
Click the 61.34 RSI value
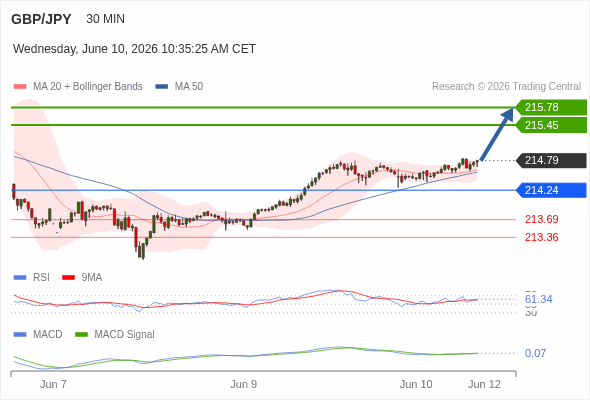(538, 299)
